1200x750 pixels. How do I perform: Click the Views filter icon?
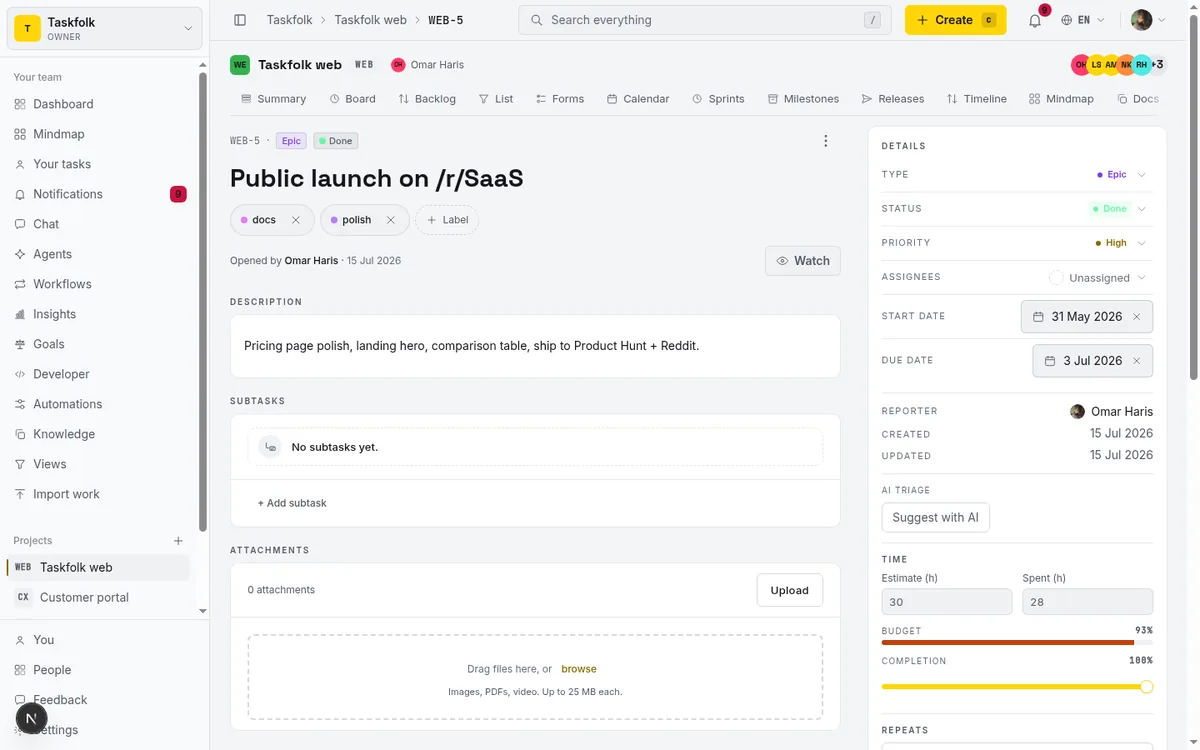pyautogui.click(x=20, y=464)
